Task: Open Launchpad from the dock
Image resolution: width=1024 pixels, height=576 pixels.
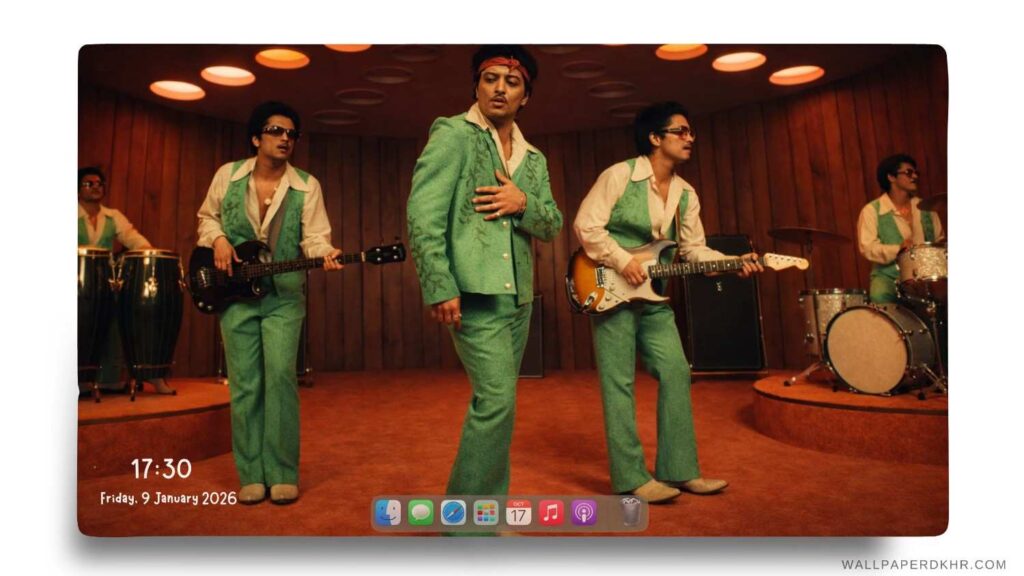Action: pyautogui.click(x=486, y=513)
